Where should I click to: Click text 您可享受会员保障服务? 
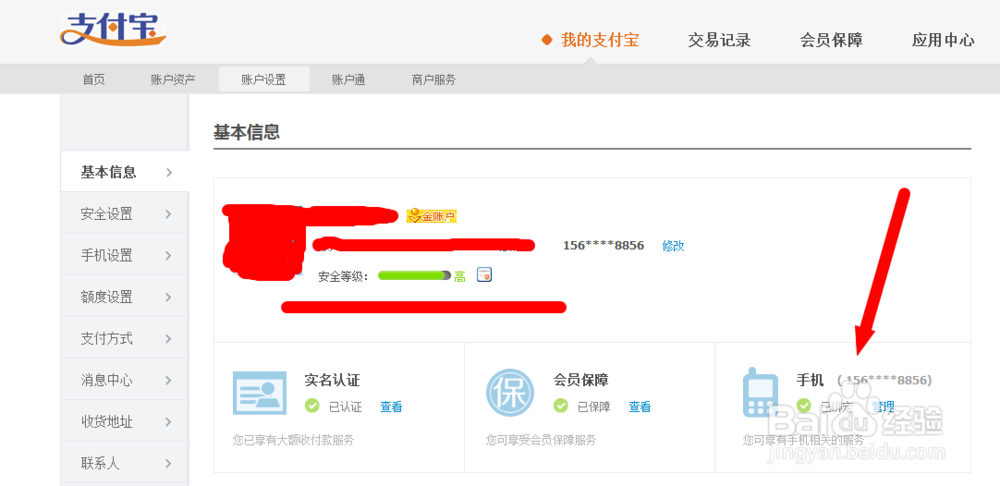[x=541, y=440]
